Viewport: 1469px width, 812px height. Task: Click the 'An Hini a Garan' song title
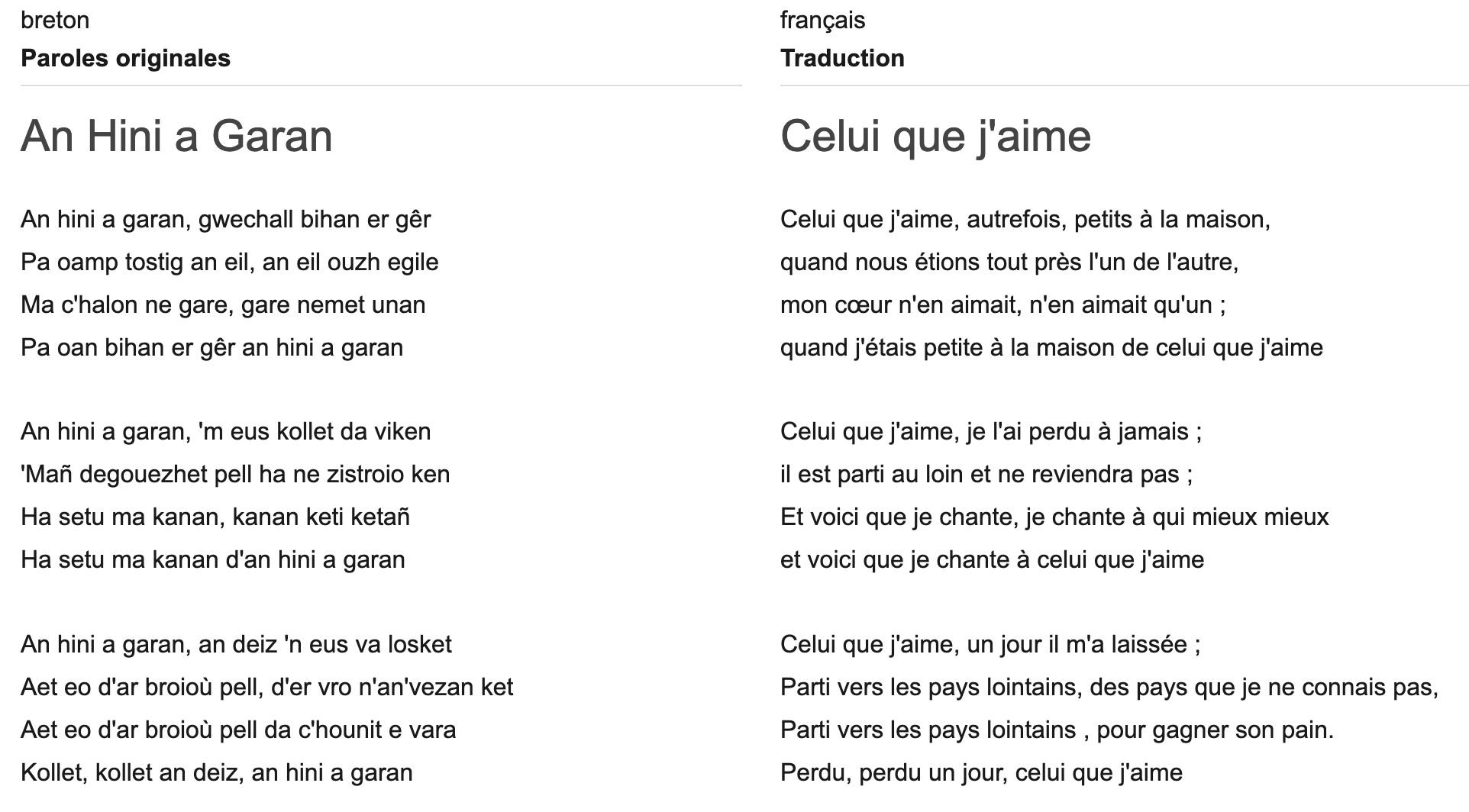point(176,137)
